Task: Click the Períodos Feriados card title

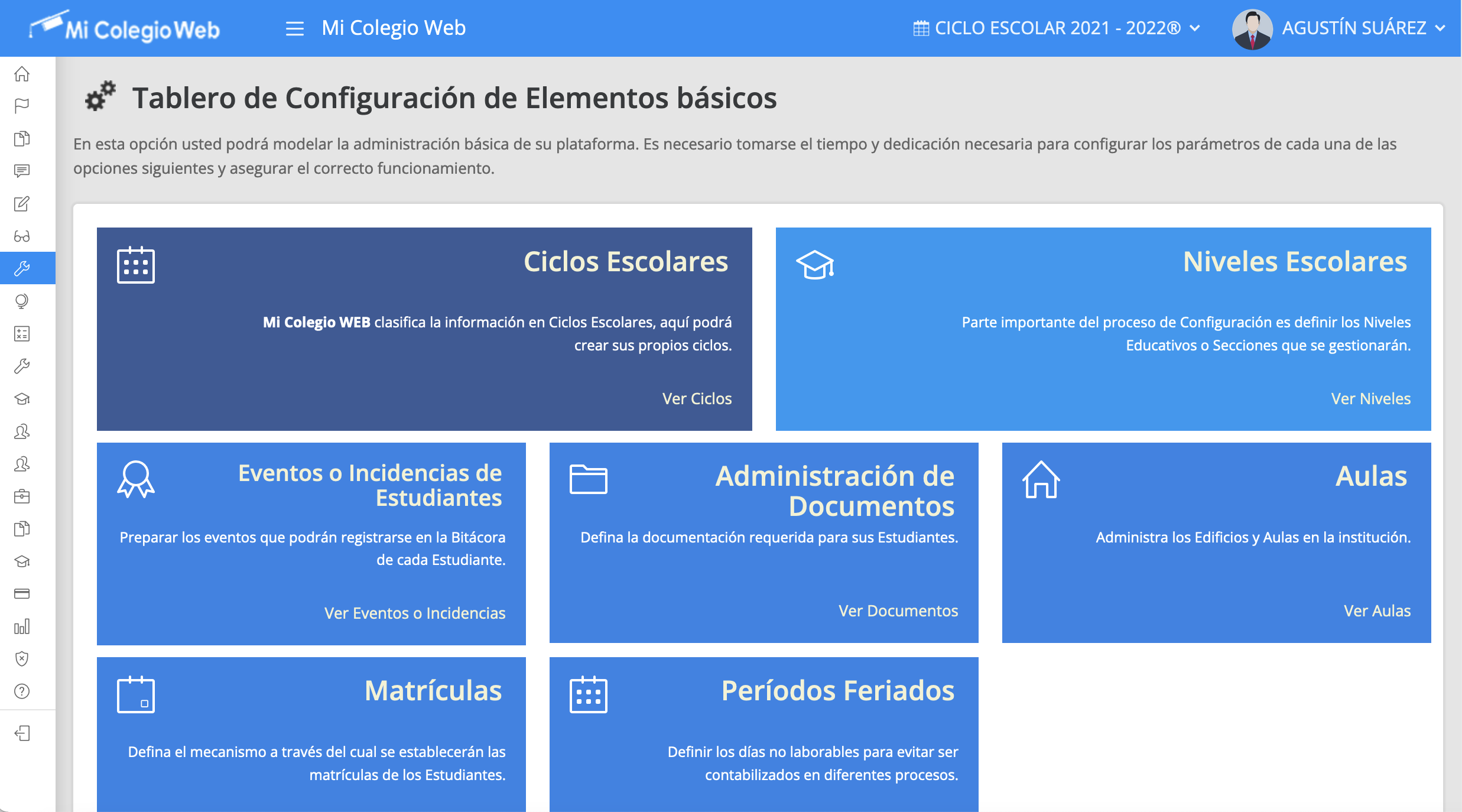Action: [837, 690]
